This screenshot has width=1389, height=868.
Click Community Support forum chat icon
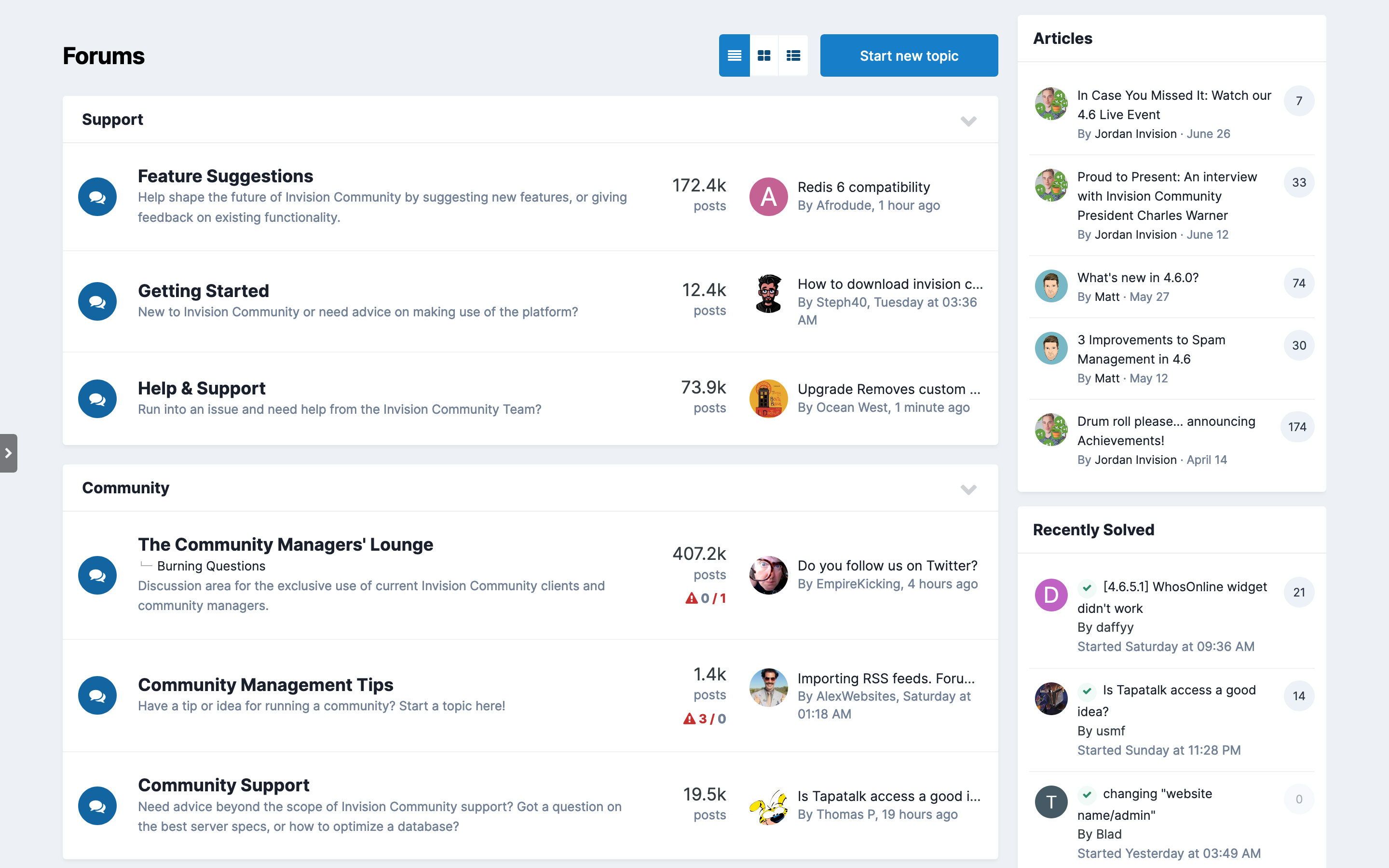click(x=97, y=805)
